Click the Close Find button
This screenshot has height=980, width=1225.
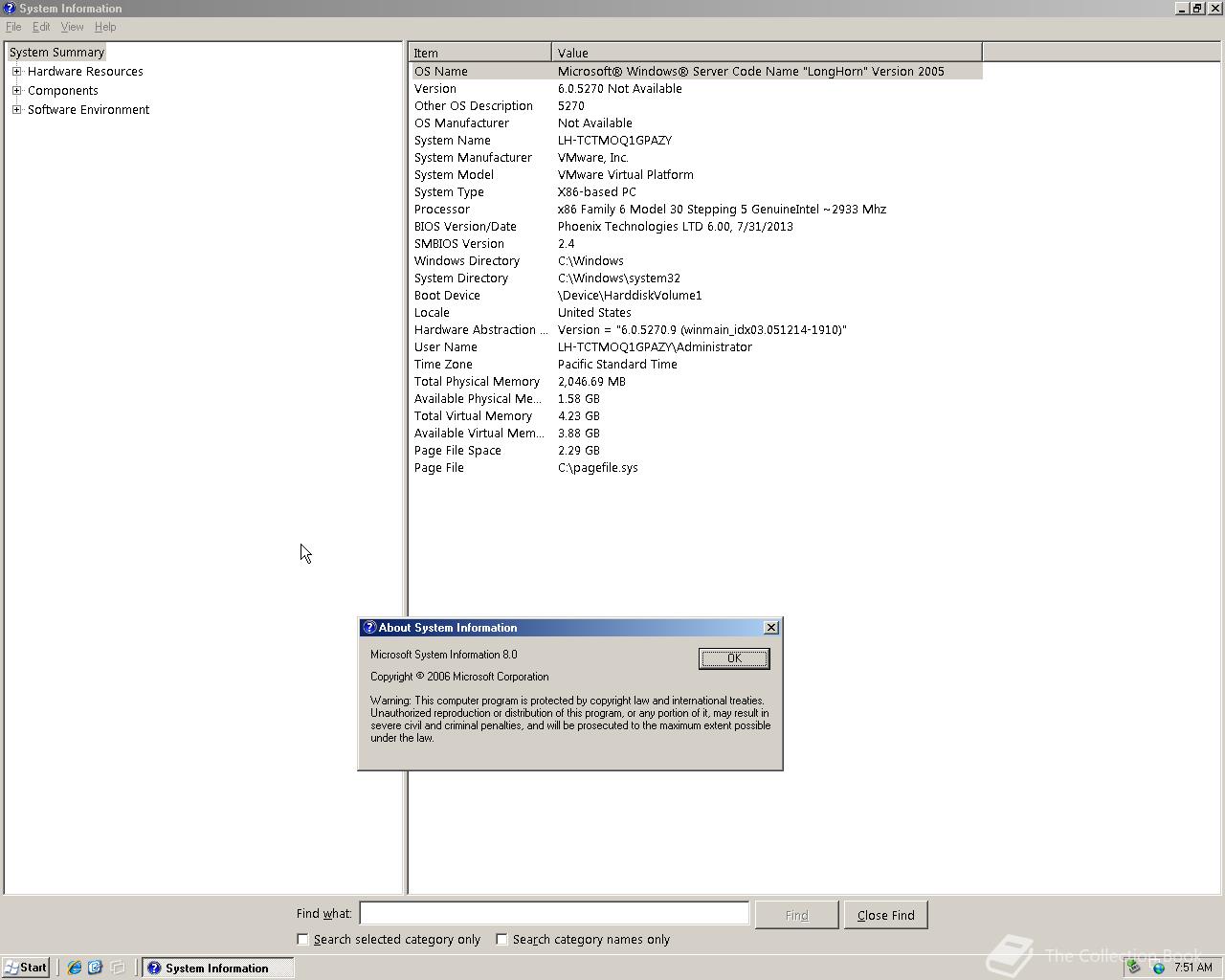[x=885, y=915]
